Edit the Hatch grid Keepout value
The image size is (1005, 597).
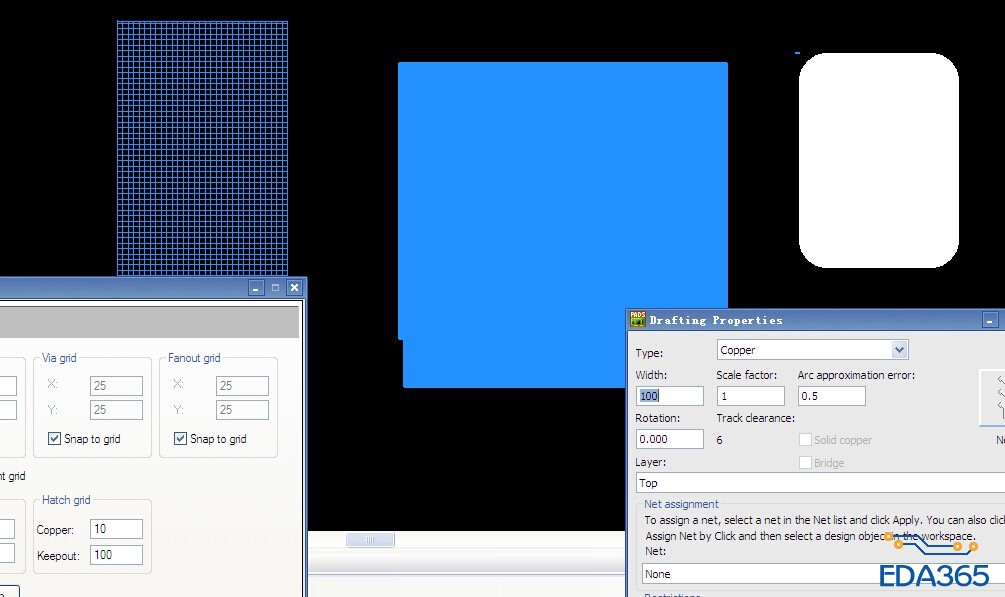(x=116, y=555)
